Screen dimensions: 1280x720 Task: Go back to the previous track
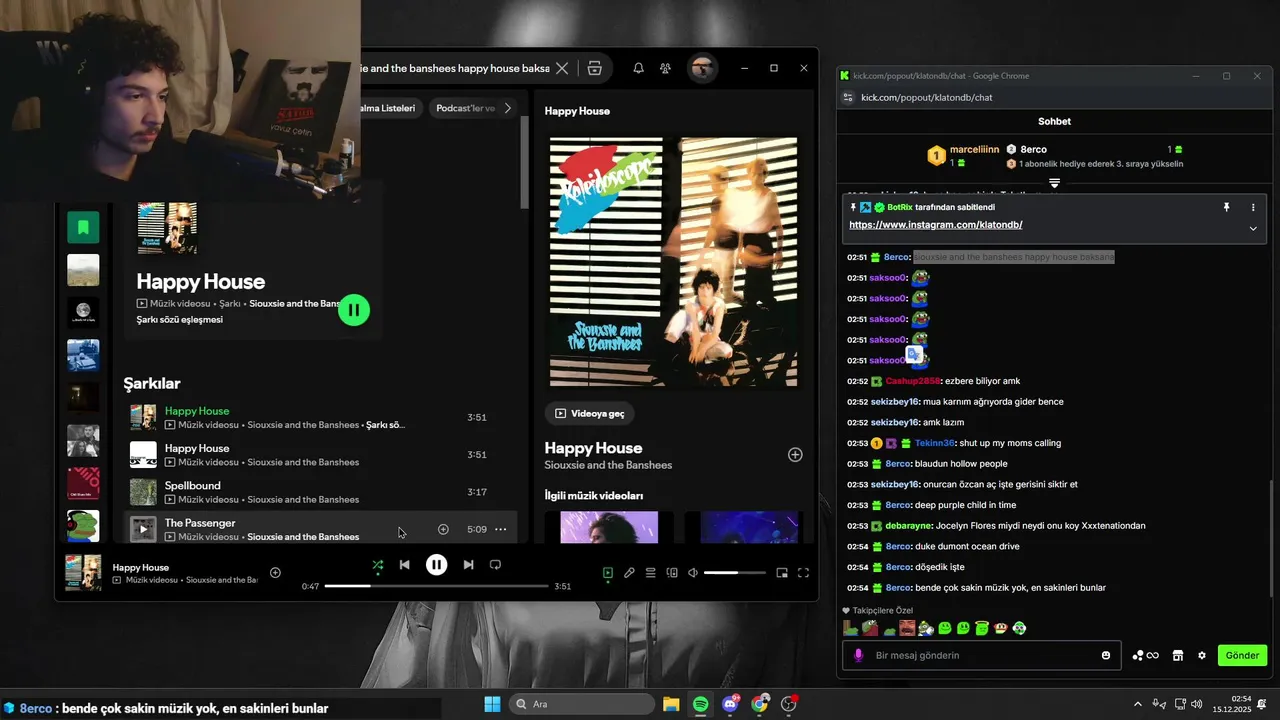point(404,565)
